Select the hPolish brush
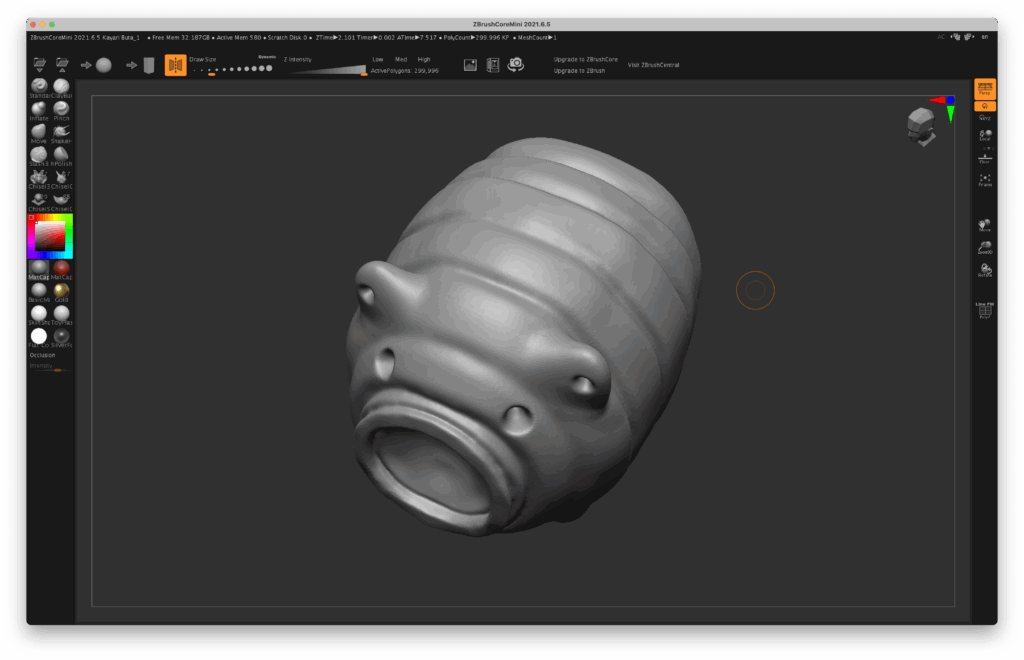The image size is (1024, 660). point(61,157)
